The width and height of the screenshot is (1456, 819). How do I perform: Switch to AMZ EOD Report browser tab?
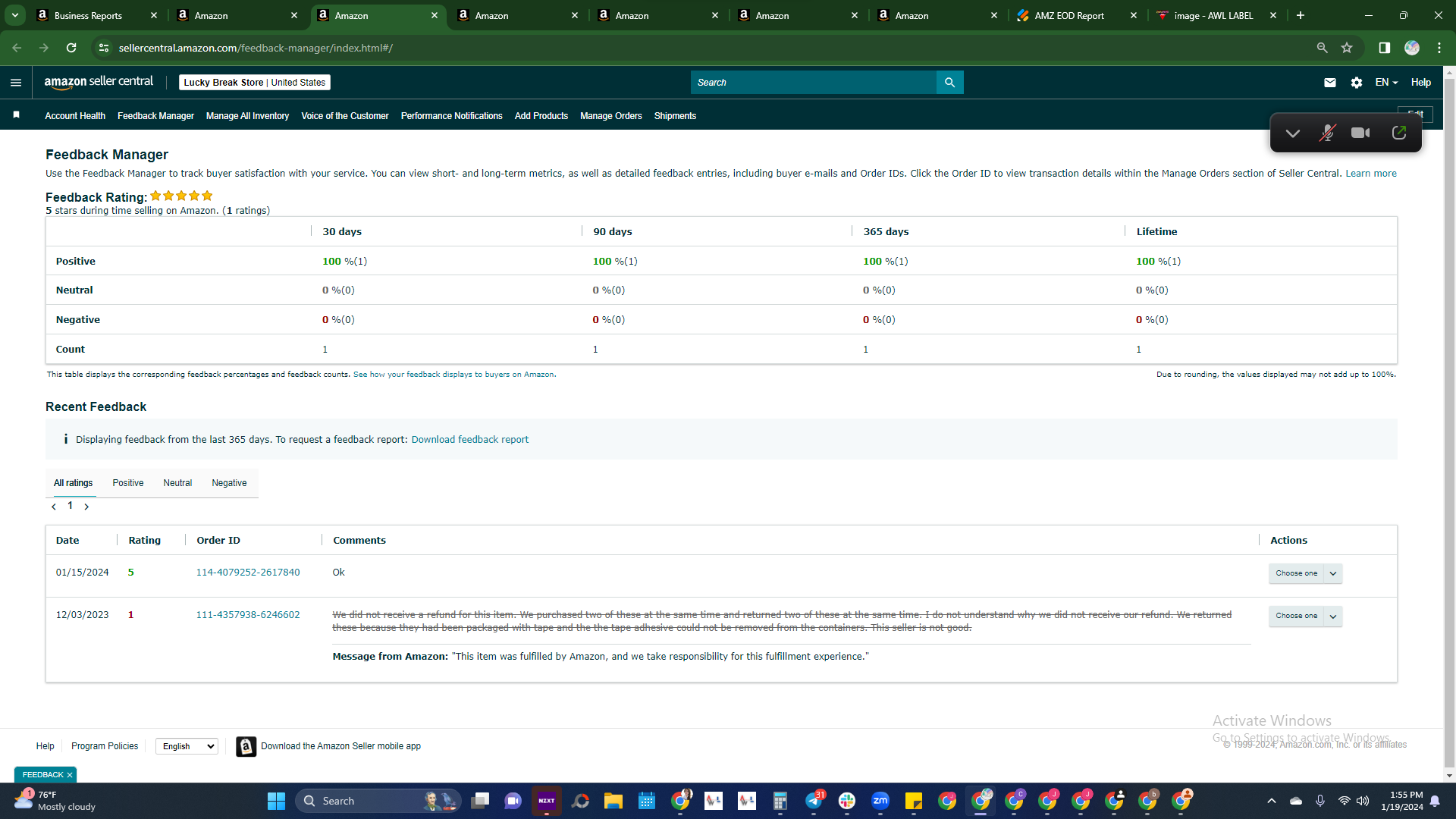coord(1077,15)
